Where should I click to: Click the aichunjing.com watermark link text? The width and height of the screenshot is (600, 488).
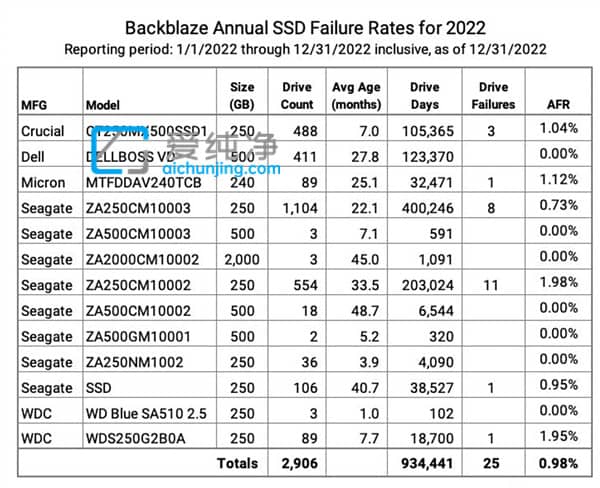pos(221,168)
